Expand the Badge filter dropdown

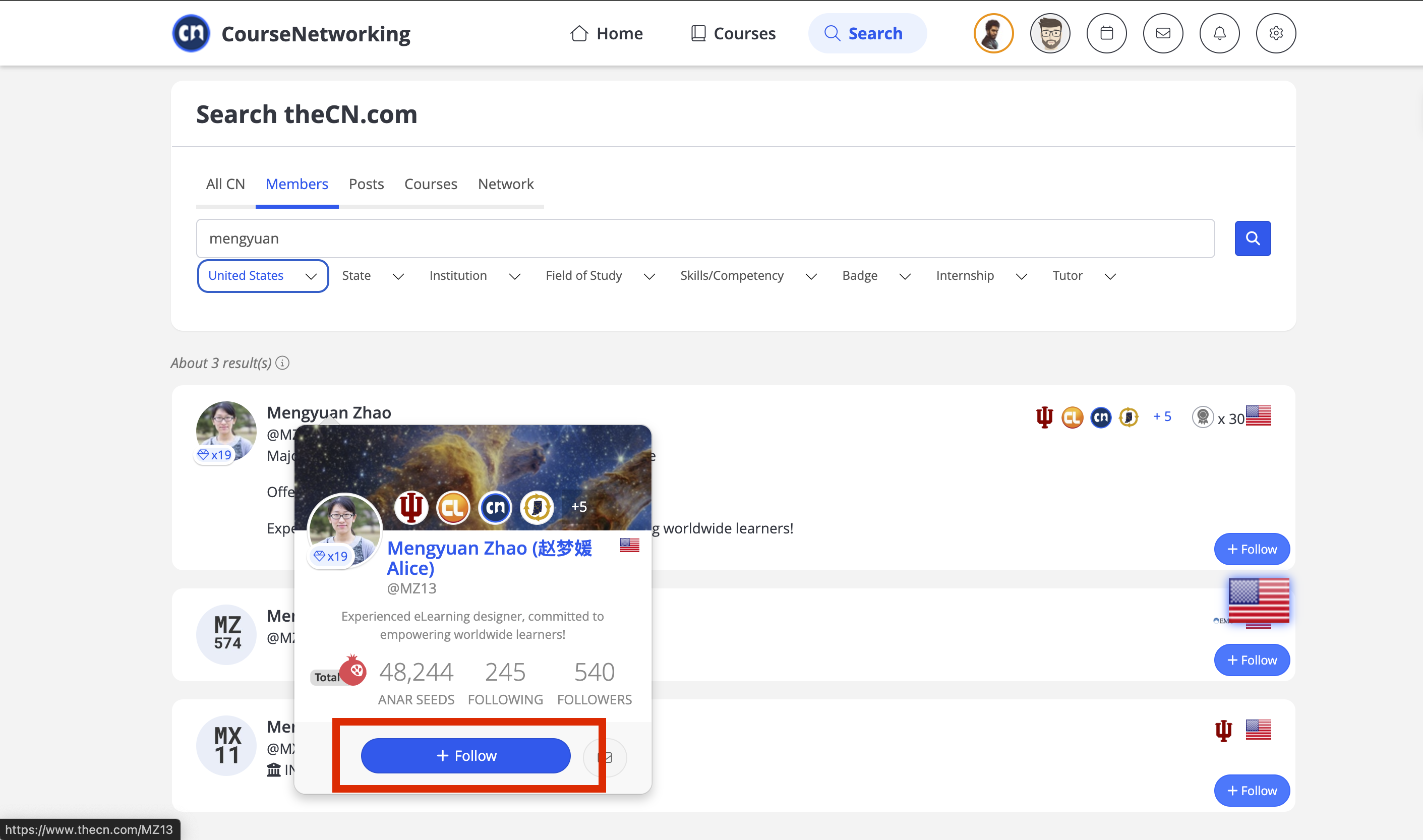click(876, 276)
